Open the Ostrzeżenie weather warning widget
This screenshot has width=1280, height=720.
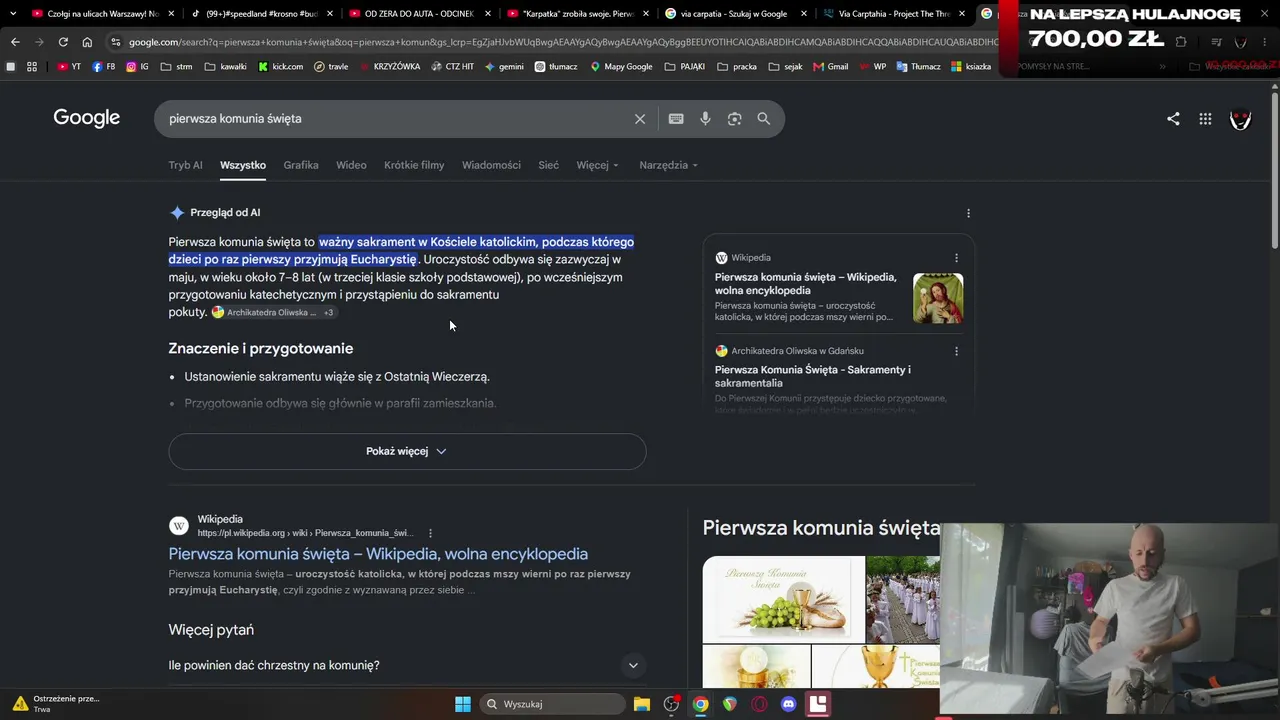point(55,704)
